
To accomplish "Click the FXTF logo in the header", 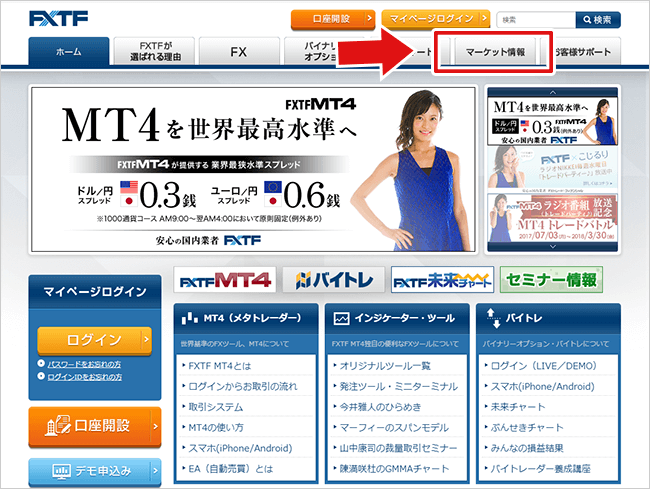I will [x=58, y=19].
